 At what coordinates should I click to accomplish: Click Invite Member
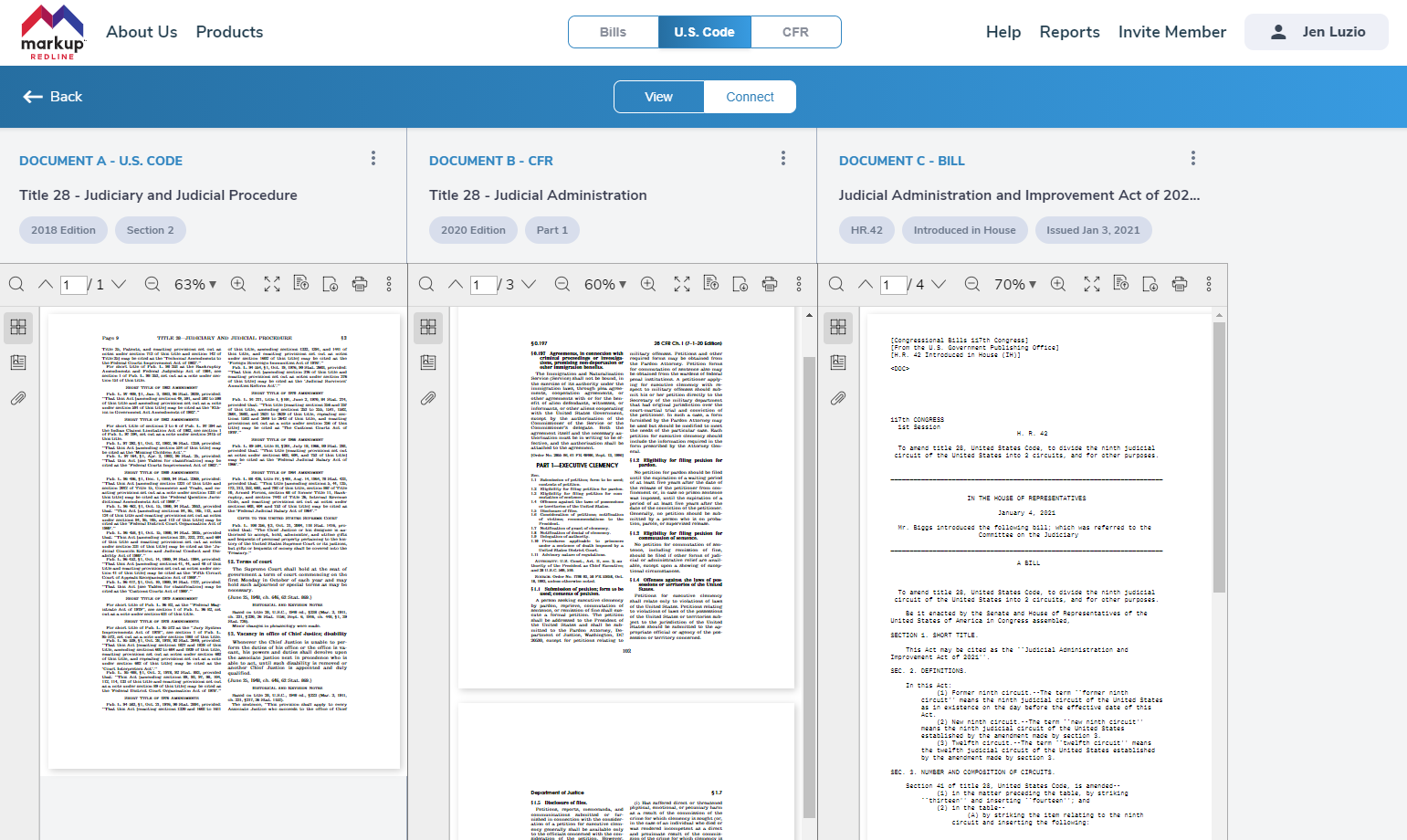[x=1172, y=32]
